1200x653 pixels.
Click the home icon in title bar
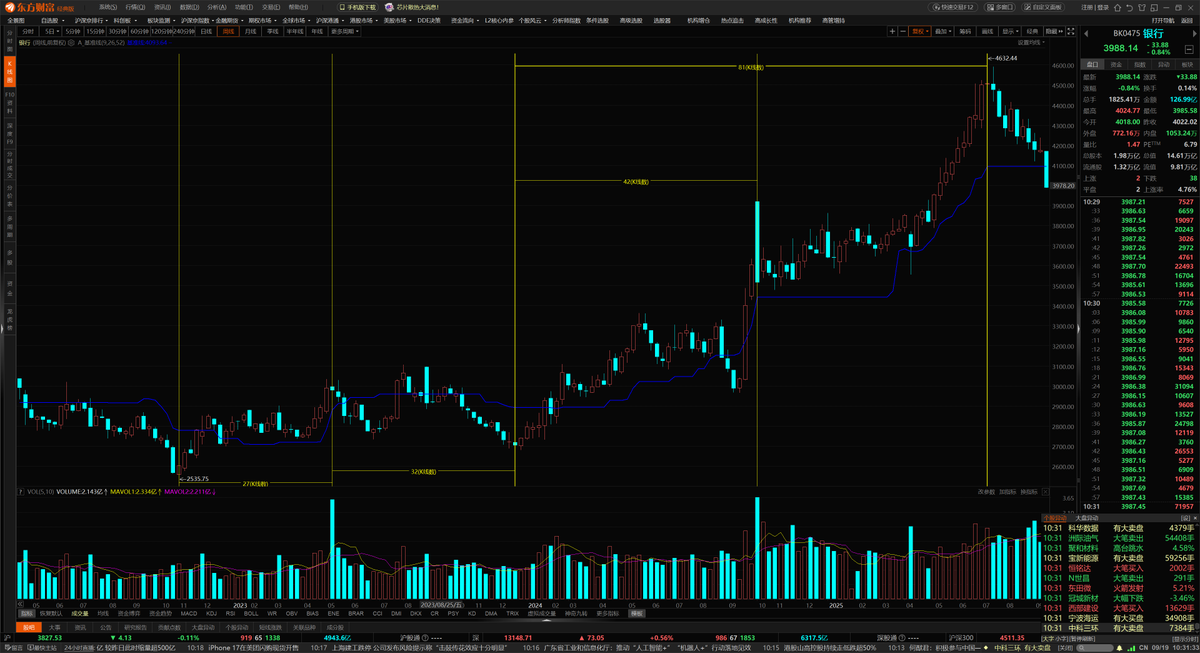tap(1117, 8)
